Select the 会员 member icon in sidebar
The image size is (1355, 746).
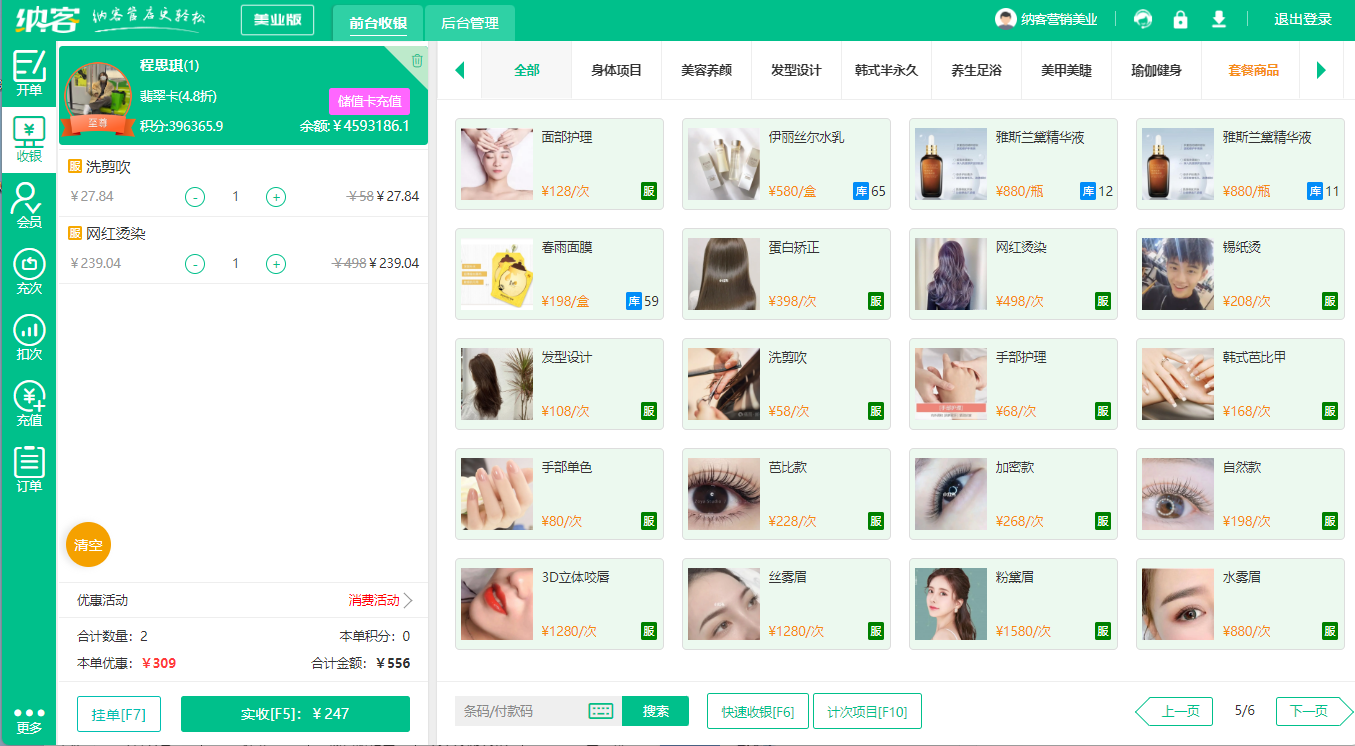(x=29, y=205)
